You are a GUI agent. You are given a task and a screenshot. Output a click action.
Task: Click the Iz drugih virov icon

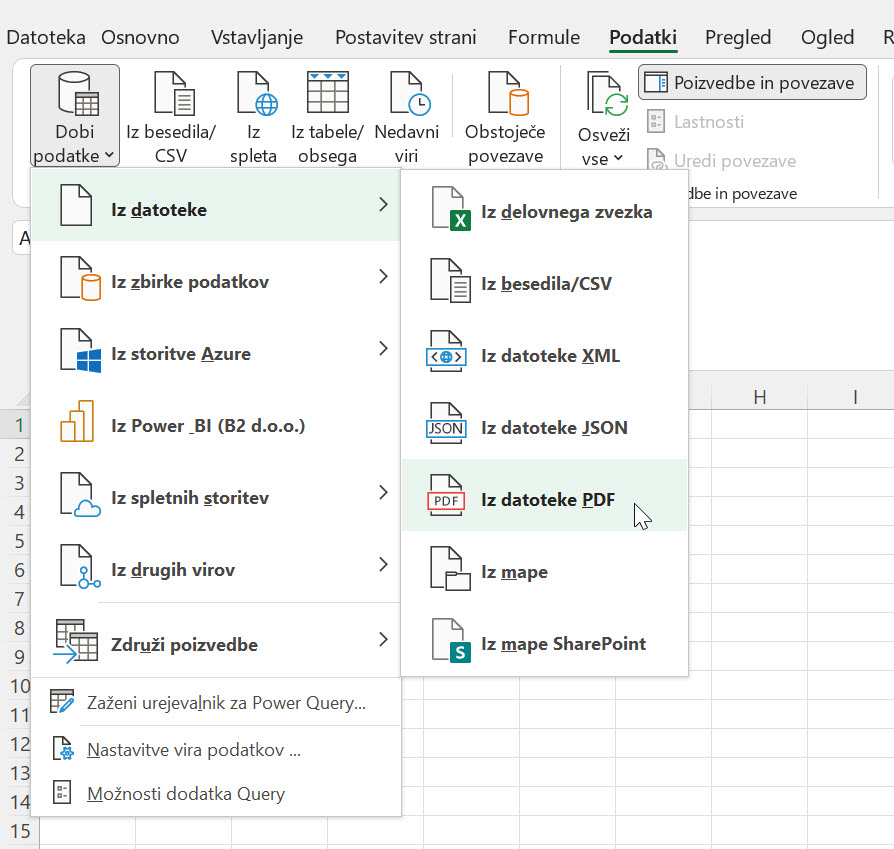pos(80,566)
